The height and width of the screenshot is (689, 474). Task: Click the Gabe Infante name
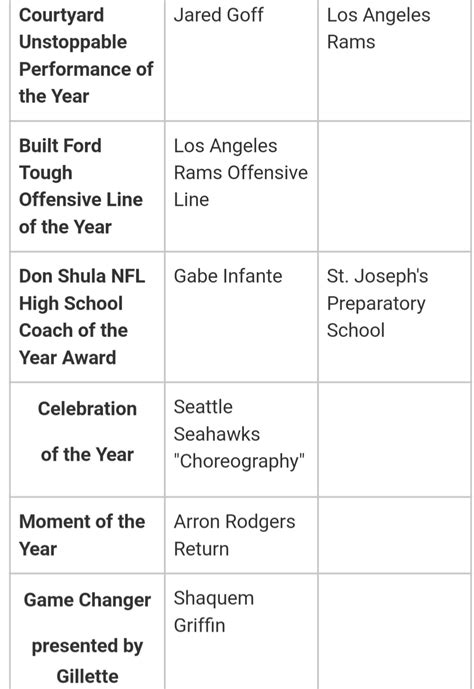(x=228, y=276)
